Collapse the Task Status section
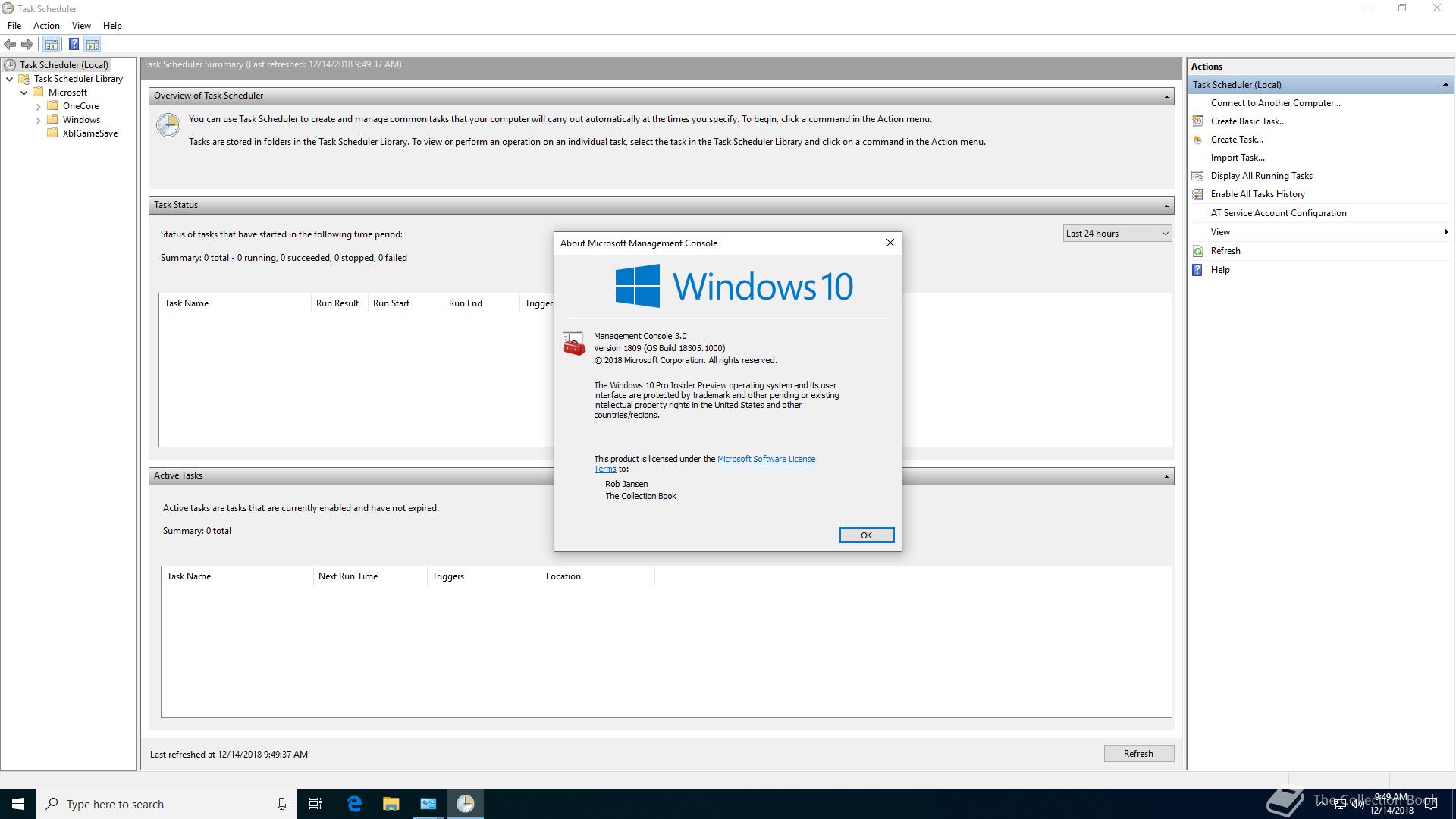The height and width of the screenshot is (819, 1456). 1166,206
